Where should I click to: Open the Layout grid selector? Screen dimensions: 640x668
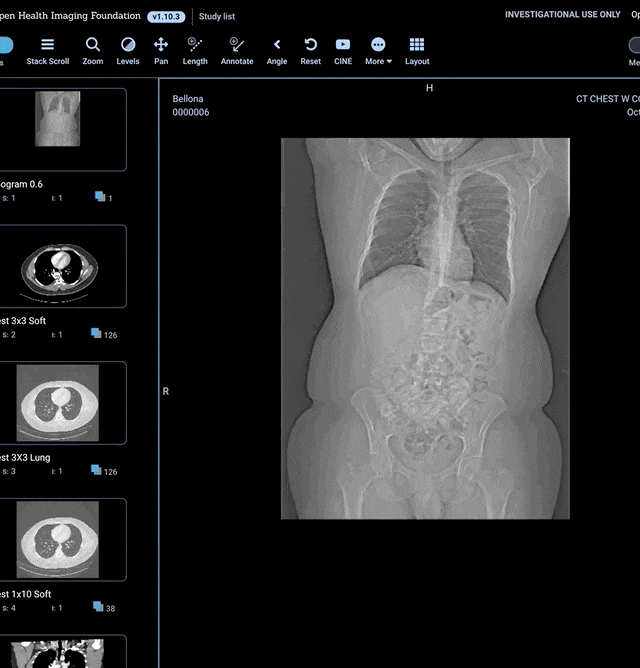[x=417, y=52]
